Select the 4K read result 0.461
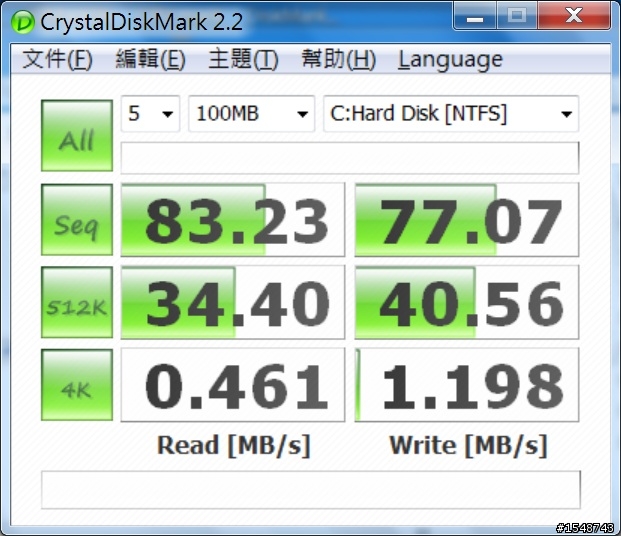Viewport: 621px width, 536px height. (233, 385)
